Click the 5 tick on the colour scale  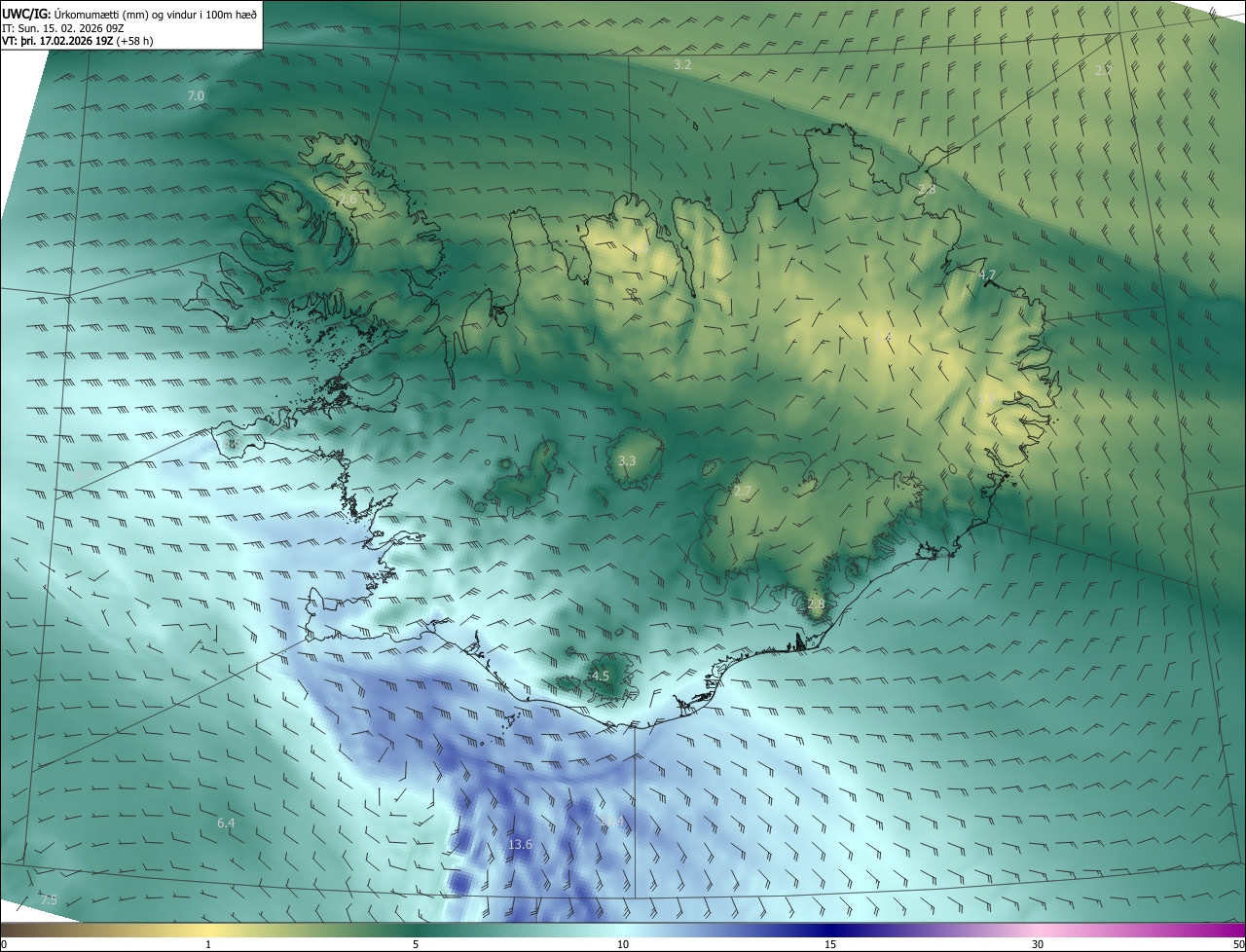pos(416,944)
